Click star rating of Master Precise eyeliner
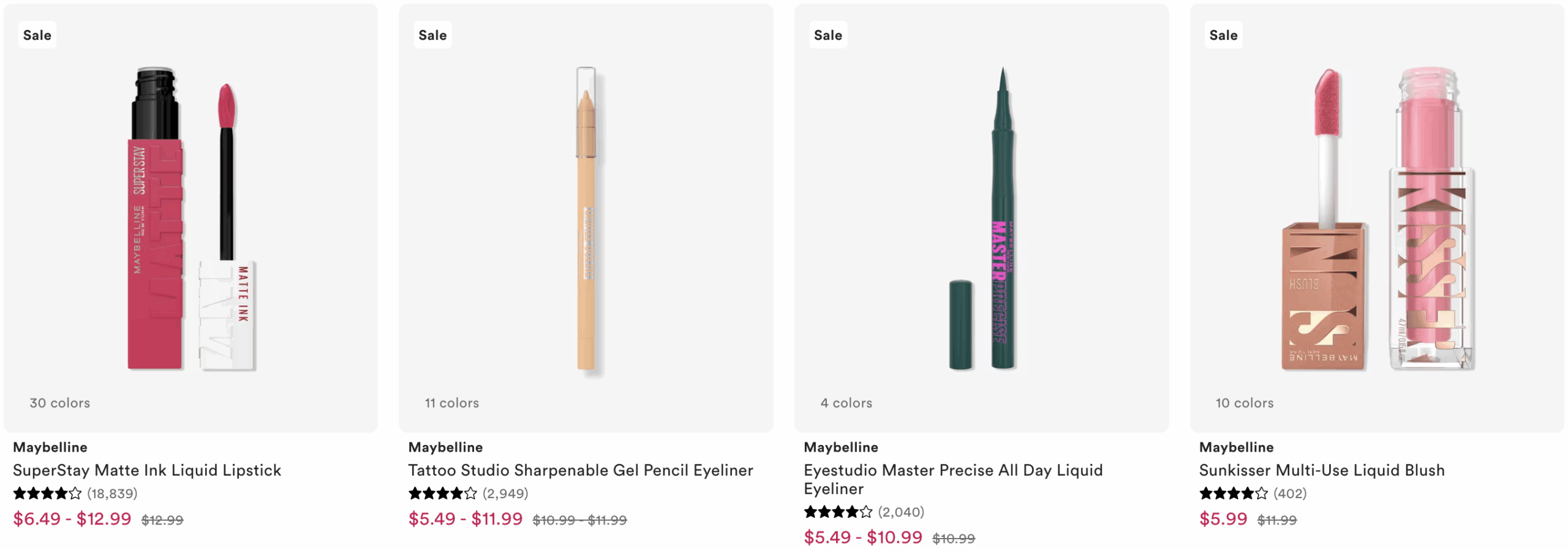The height and width of the screenshot is (549, 1568). click(x=838, y=512)
